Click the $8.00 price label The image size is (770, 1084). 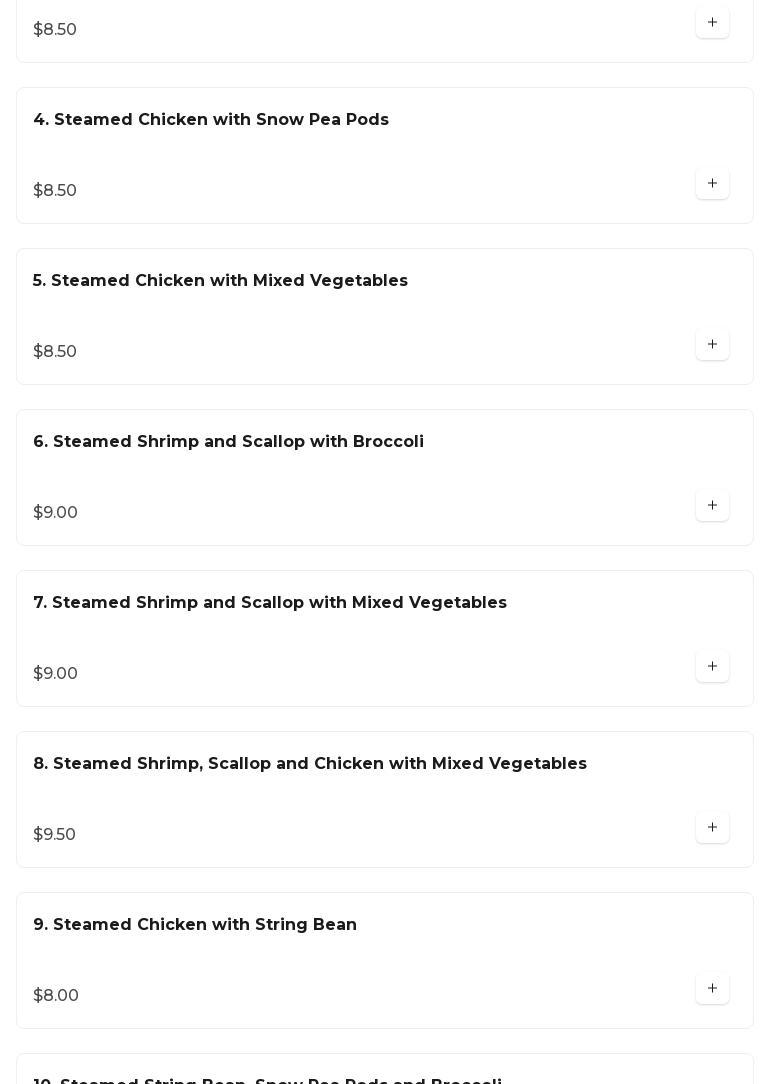tap(56, 996)
